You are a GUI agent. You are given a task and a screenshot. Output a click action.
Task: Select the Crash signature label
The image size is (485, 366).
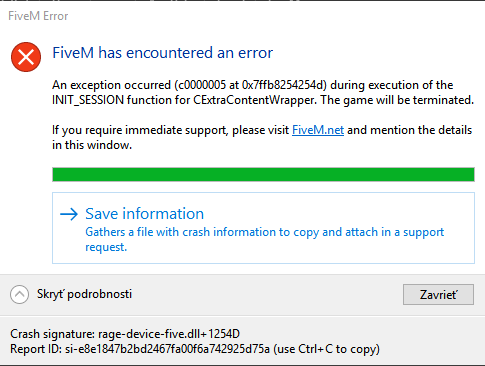click(x=53, y=334)
